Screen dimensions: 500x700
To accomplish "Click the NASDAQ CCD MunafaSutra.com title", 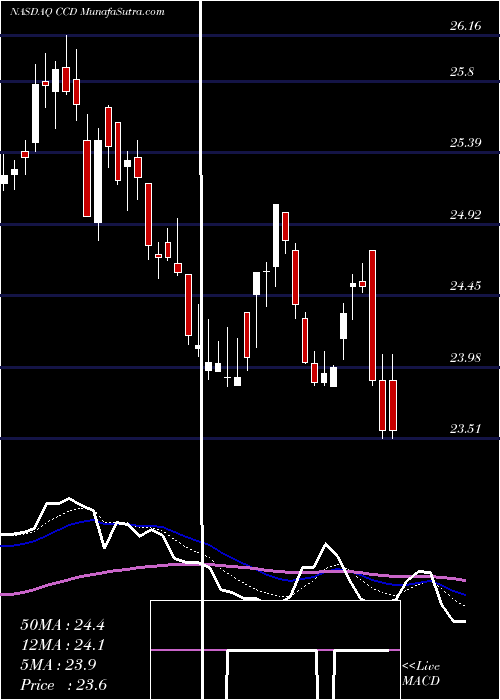I will [87, 12].
